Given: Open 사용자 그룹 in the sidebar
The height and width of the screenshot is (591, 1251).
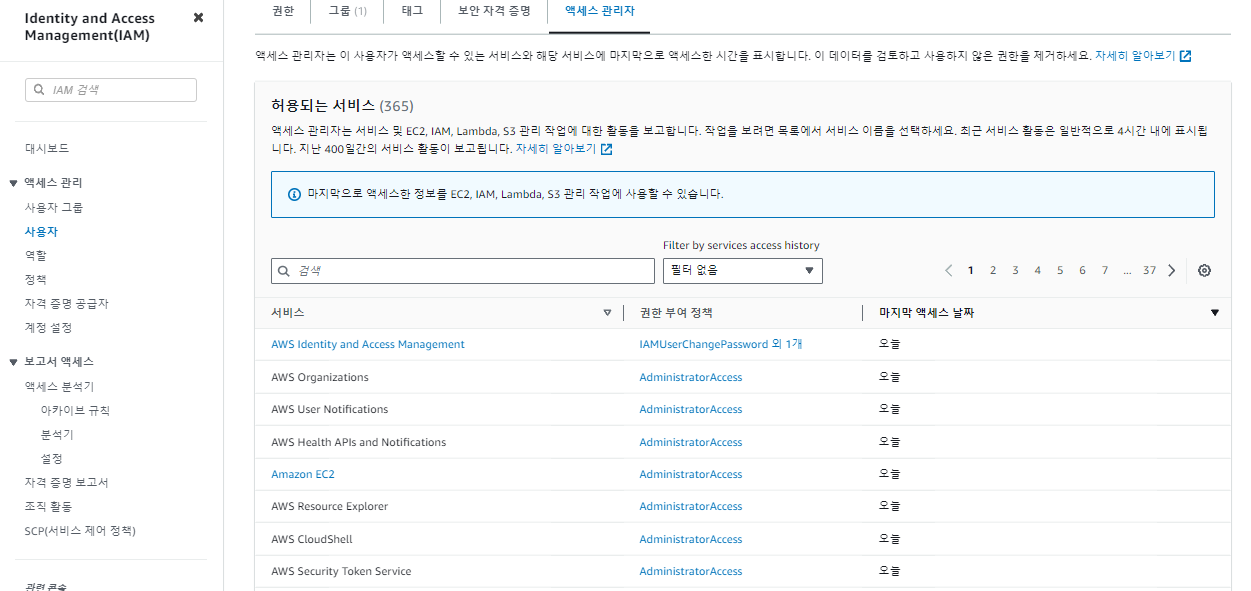Looking at the screenshot, I should (x=54, y=207).
